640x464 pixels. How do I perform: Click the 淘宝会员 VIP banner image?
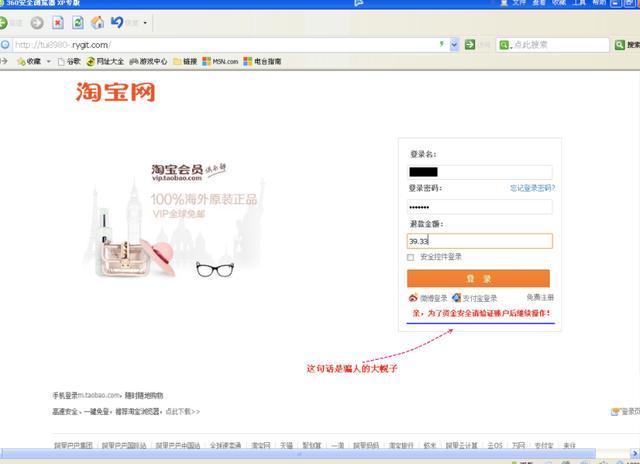click(x=175, y=220)
